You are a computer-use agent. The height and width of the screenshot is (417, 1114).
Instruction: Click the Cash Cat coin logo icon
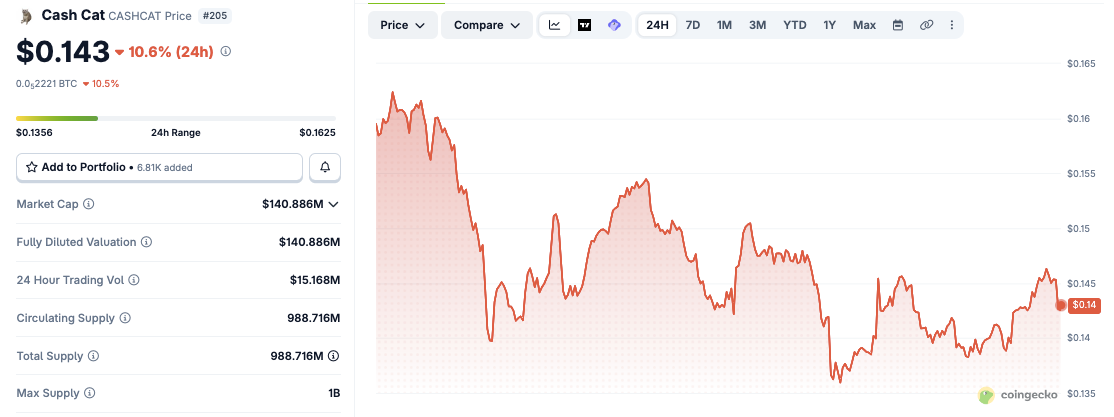click(x=26, y=16)
